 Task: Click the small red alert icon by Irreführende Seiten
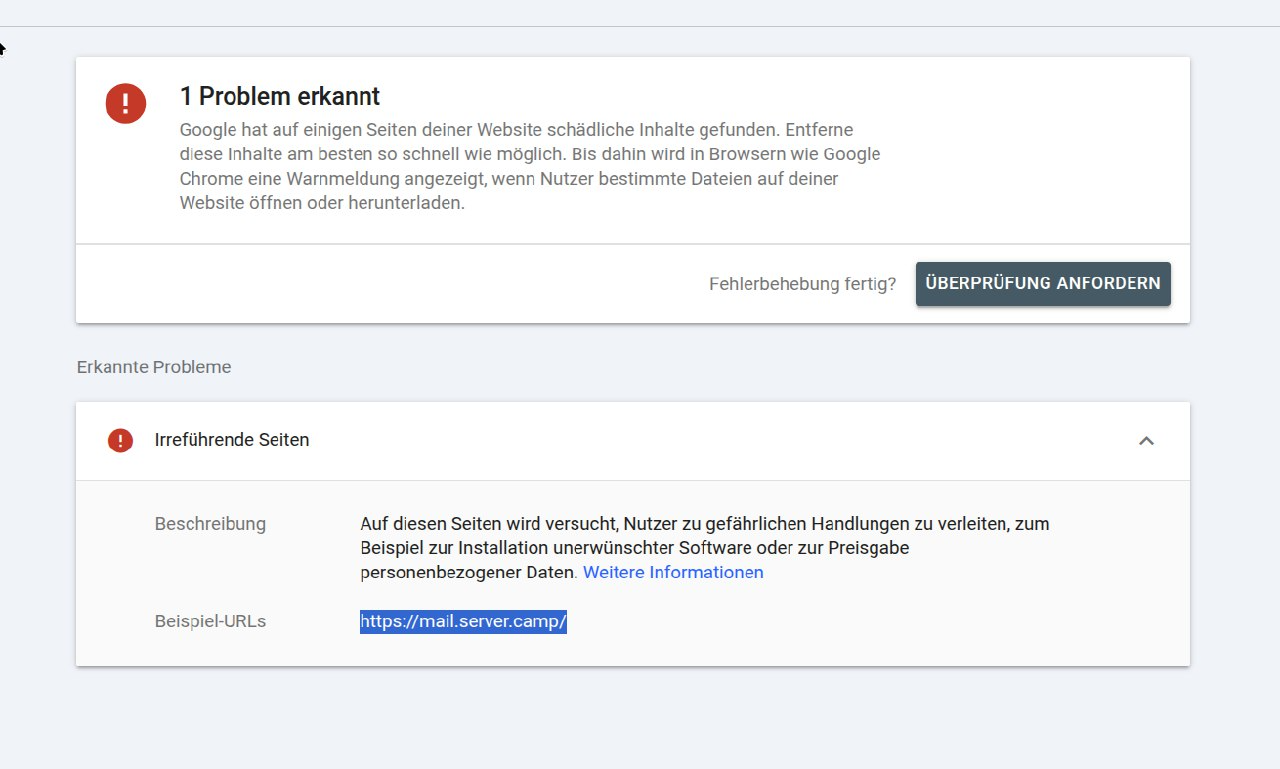coord(120,440)
